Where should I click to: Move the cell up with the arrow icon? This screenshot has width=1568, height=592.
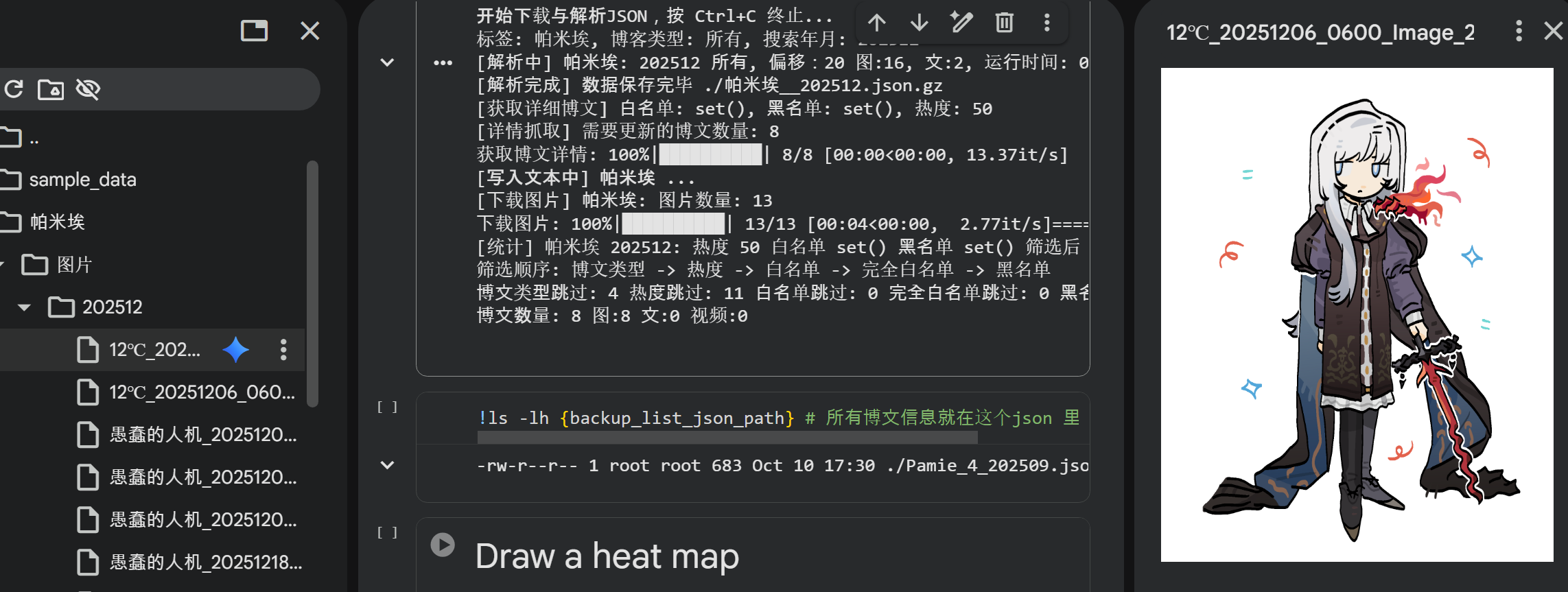pyautogui.click(x=877, y=23)
